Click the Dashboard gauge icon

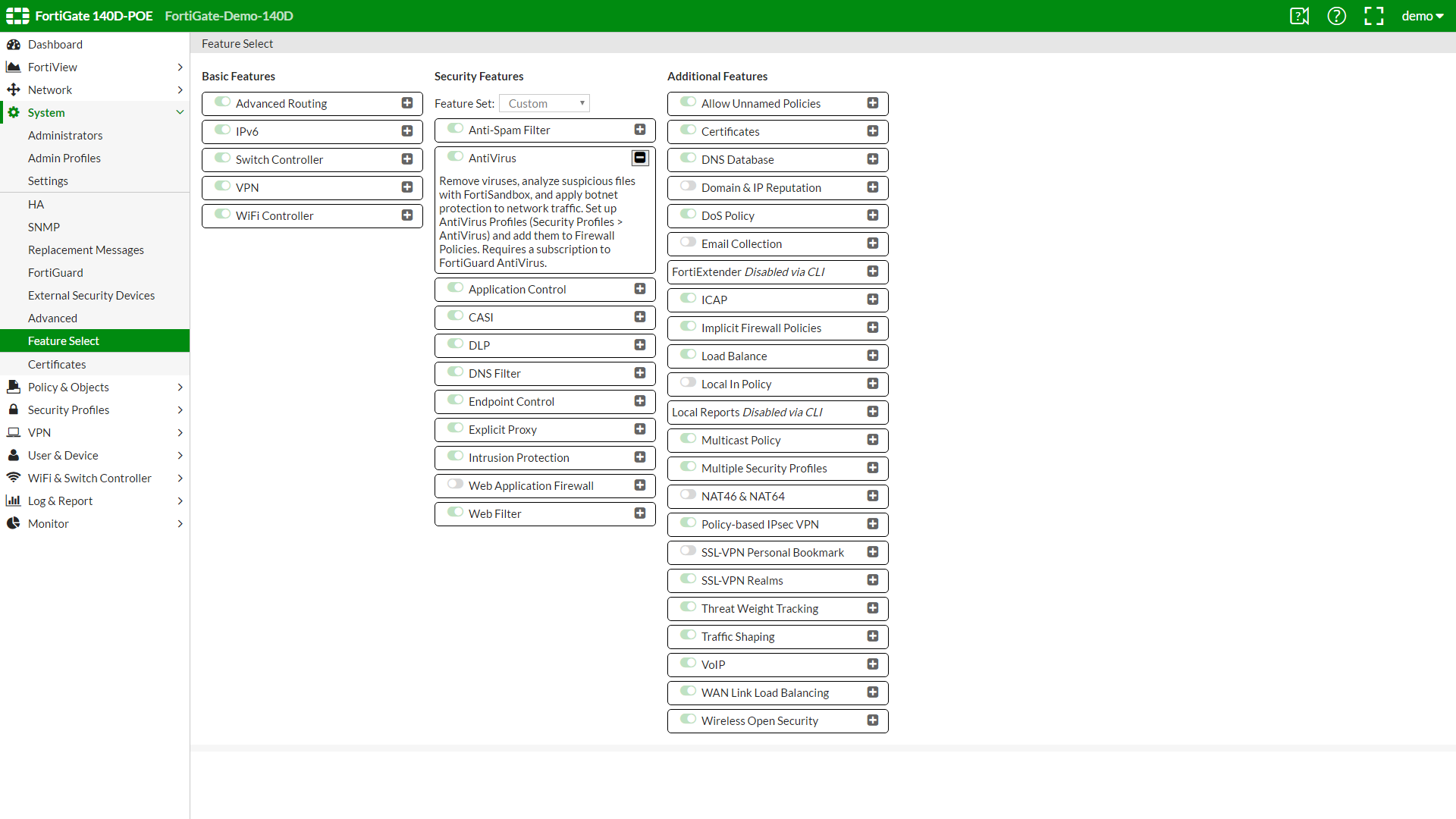[14, 45]
